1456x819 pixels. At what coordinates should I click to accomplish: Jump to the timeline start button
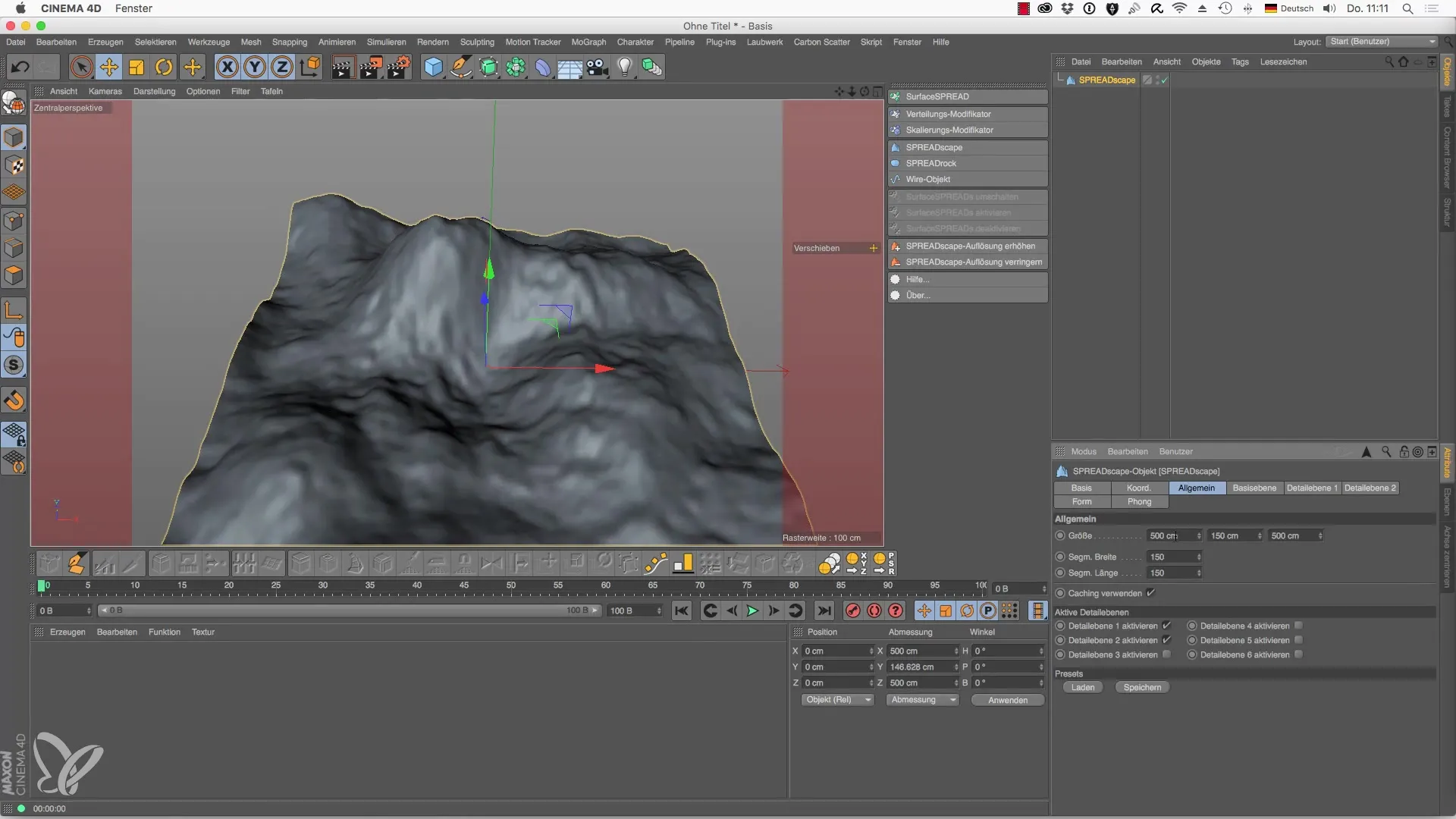click(682, 610)
